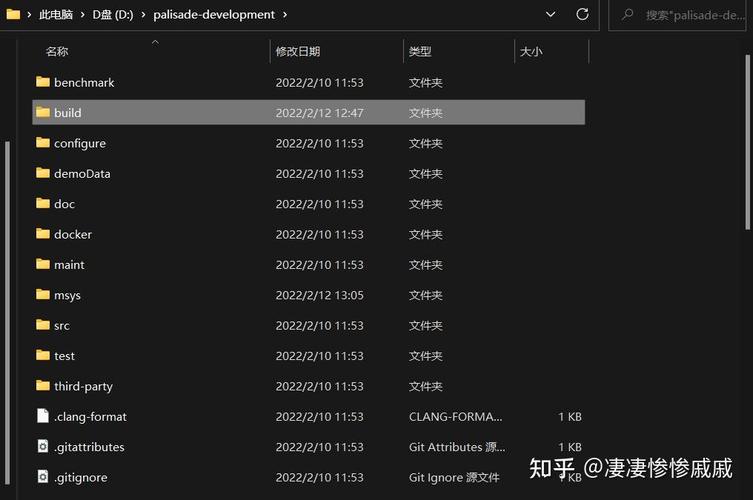This screenshot has width=753, height=500.
Task: Click the demoData folder icon
Action: pyautogui.click(x=43, y=172)
